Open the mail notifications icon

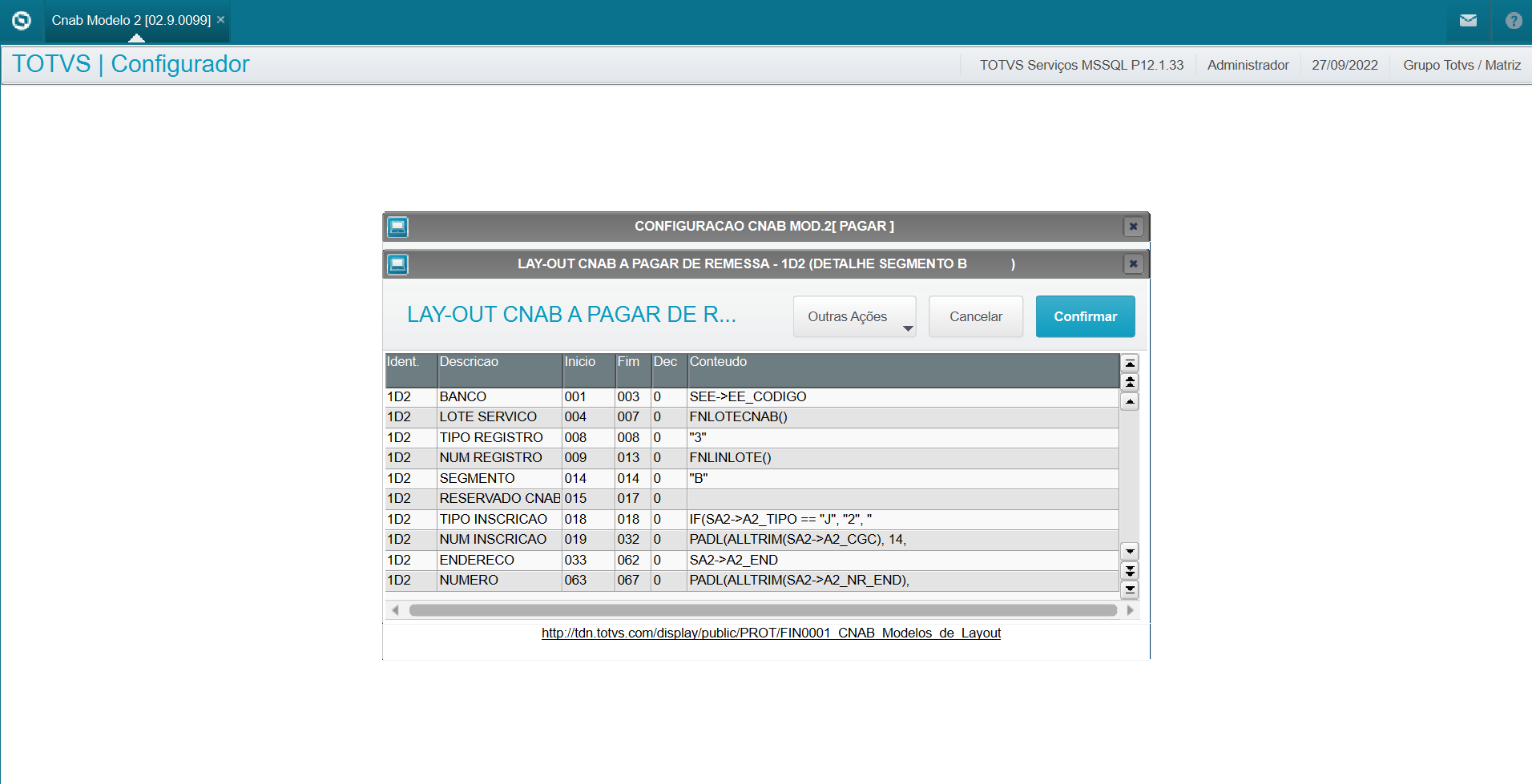tap(1469, 21)
